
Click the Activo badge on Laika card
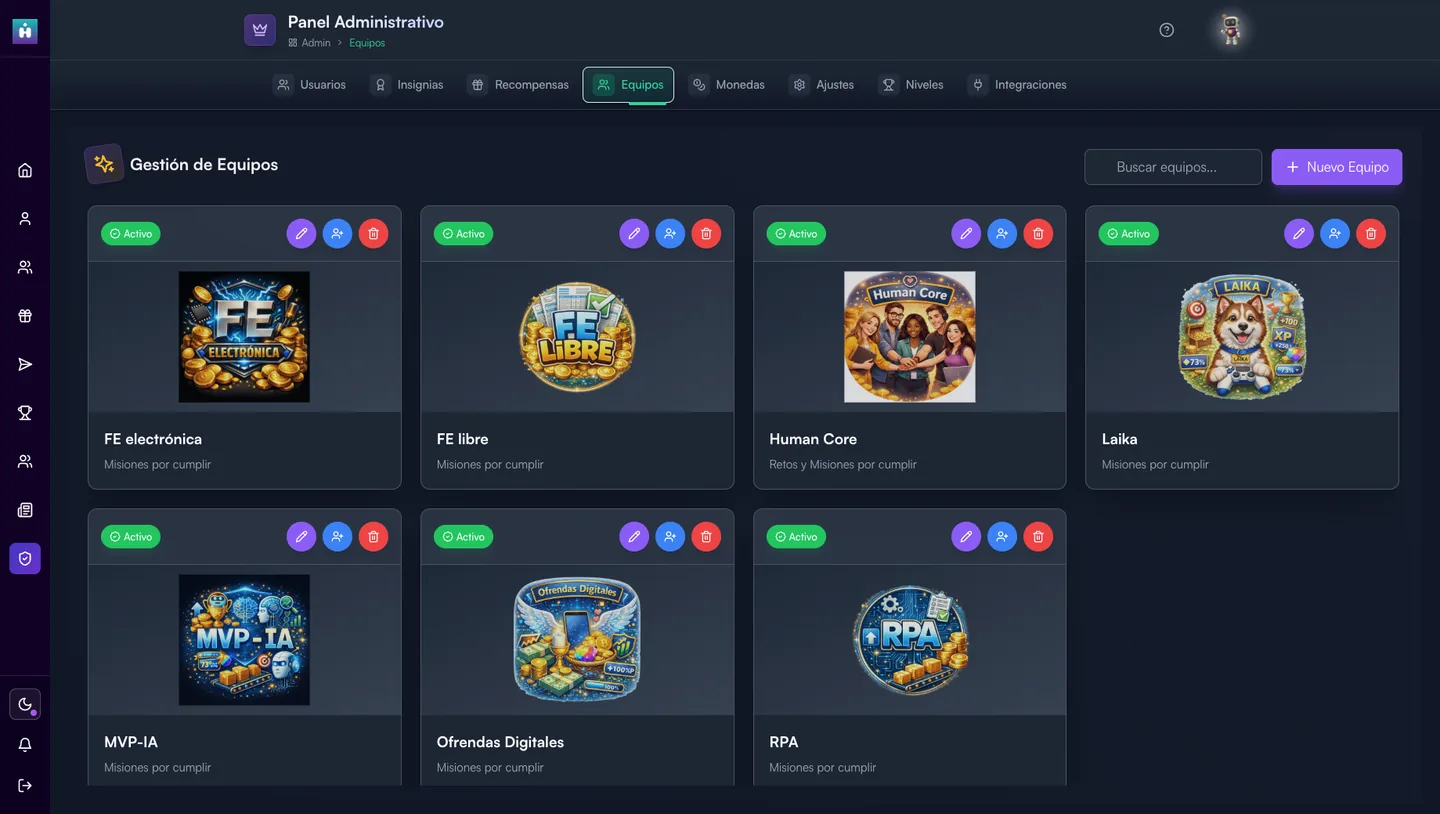click(x=1128, y=234)
